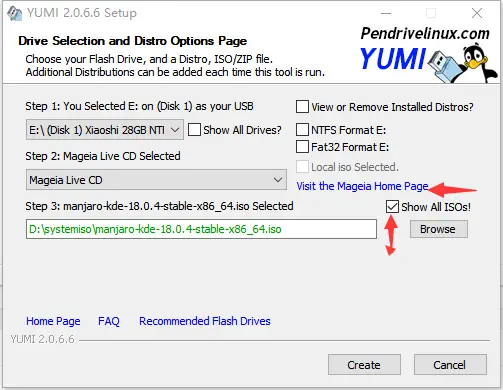Click the drive dropdown chevron arrow

pos(175,130)
